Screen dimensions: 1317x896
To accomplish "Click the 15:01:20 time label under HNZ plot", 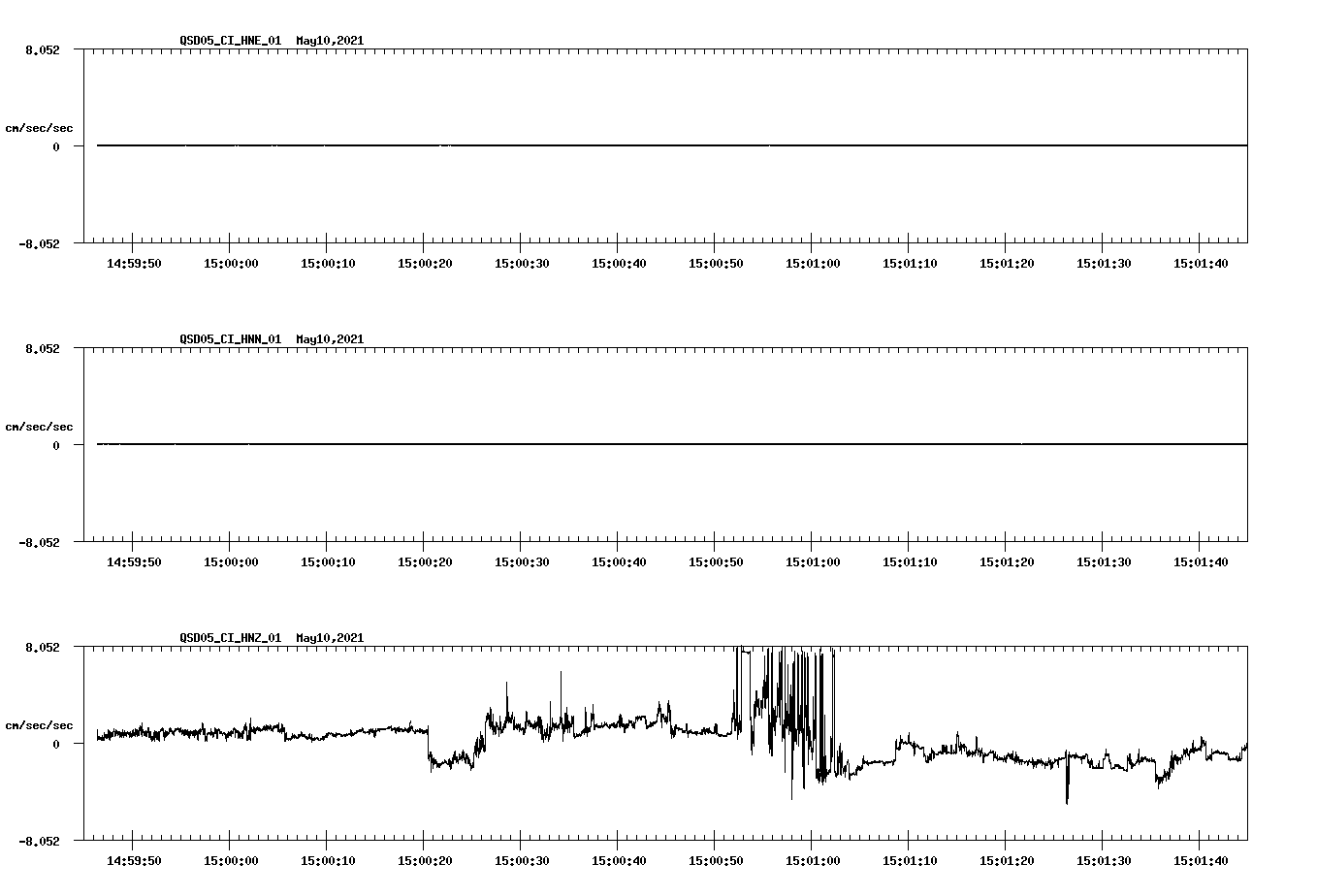I will 1007,861.
